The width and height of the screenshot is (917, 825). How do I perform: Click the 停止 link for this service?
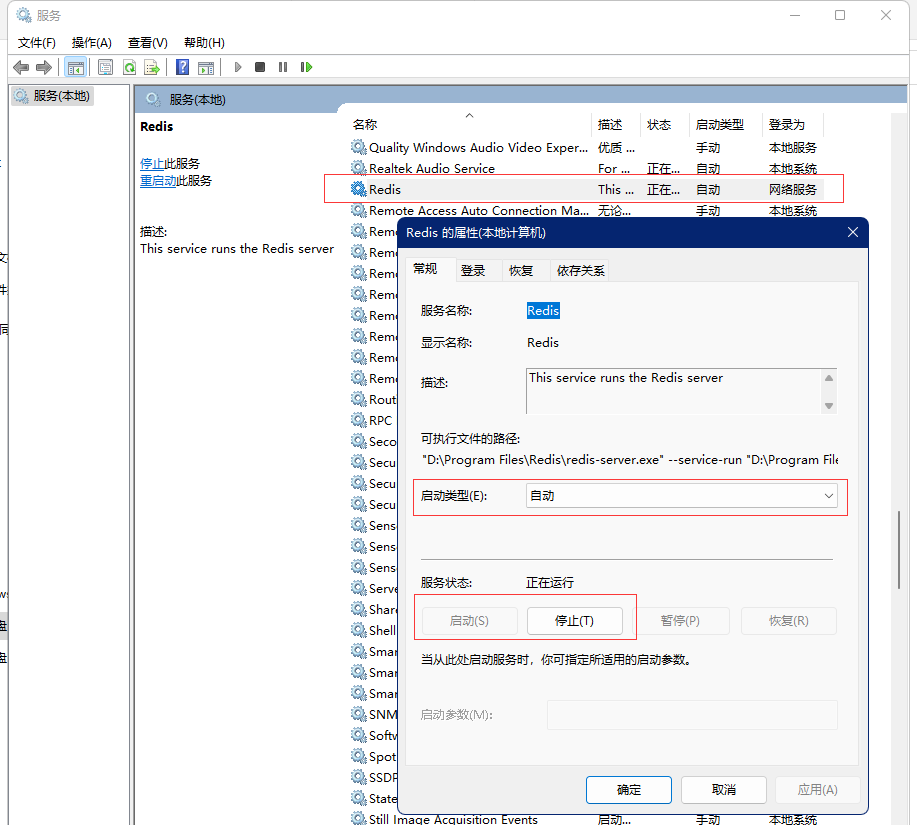pyautogui.click(x=152, y=164)
